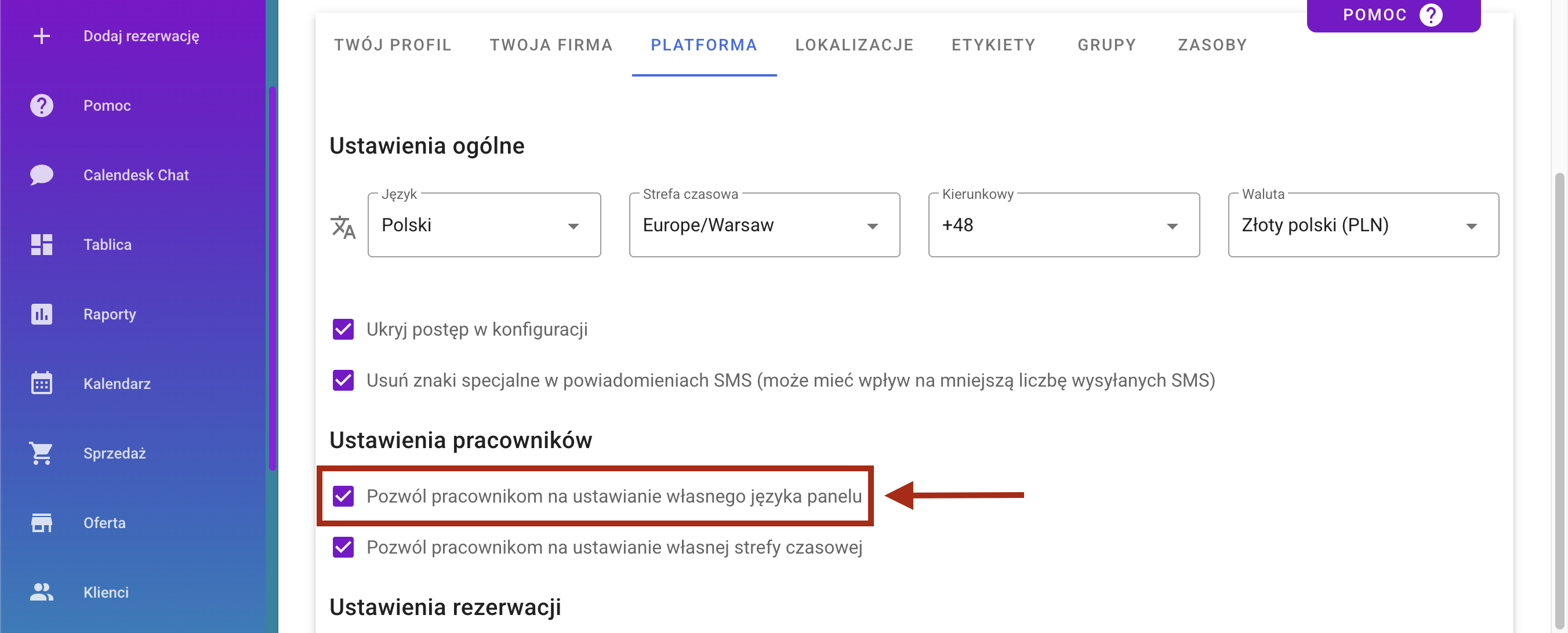Switch to the Twoja Firma tab
1568x633 pixels.
pyautogui.click(x=551, y=45)
